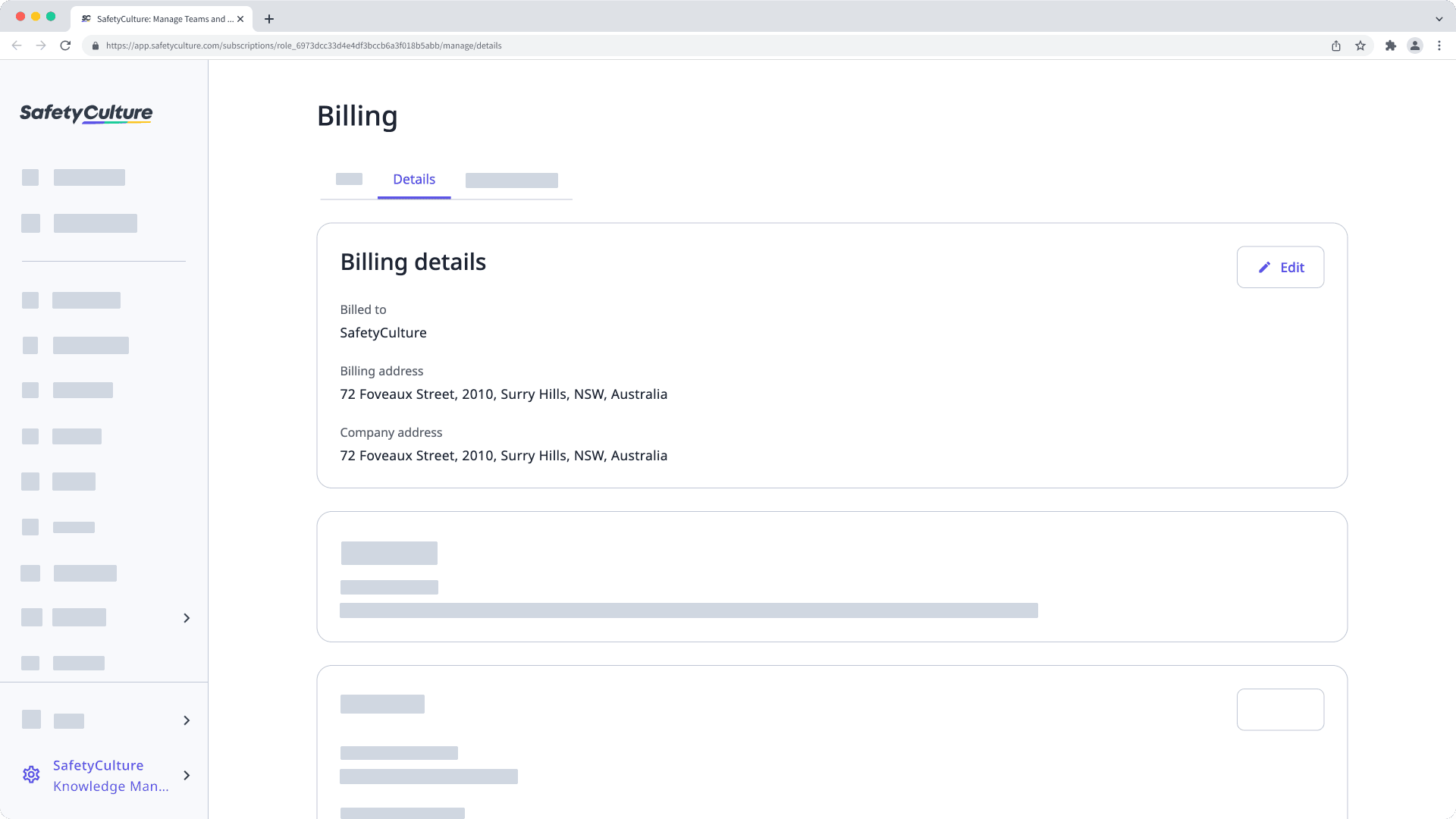Switch to the Details tab
Image resolution: width=1456 pixels, height=819 pixels.
[414, 180]
